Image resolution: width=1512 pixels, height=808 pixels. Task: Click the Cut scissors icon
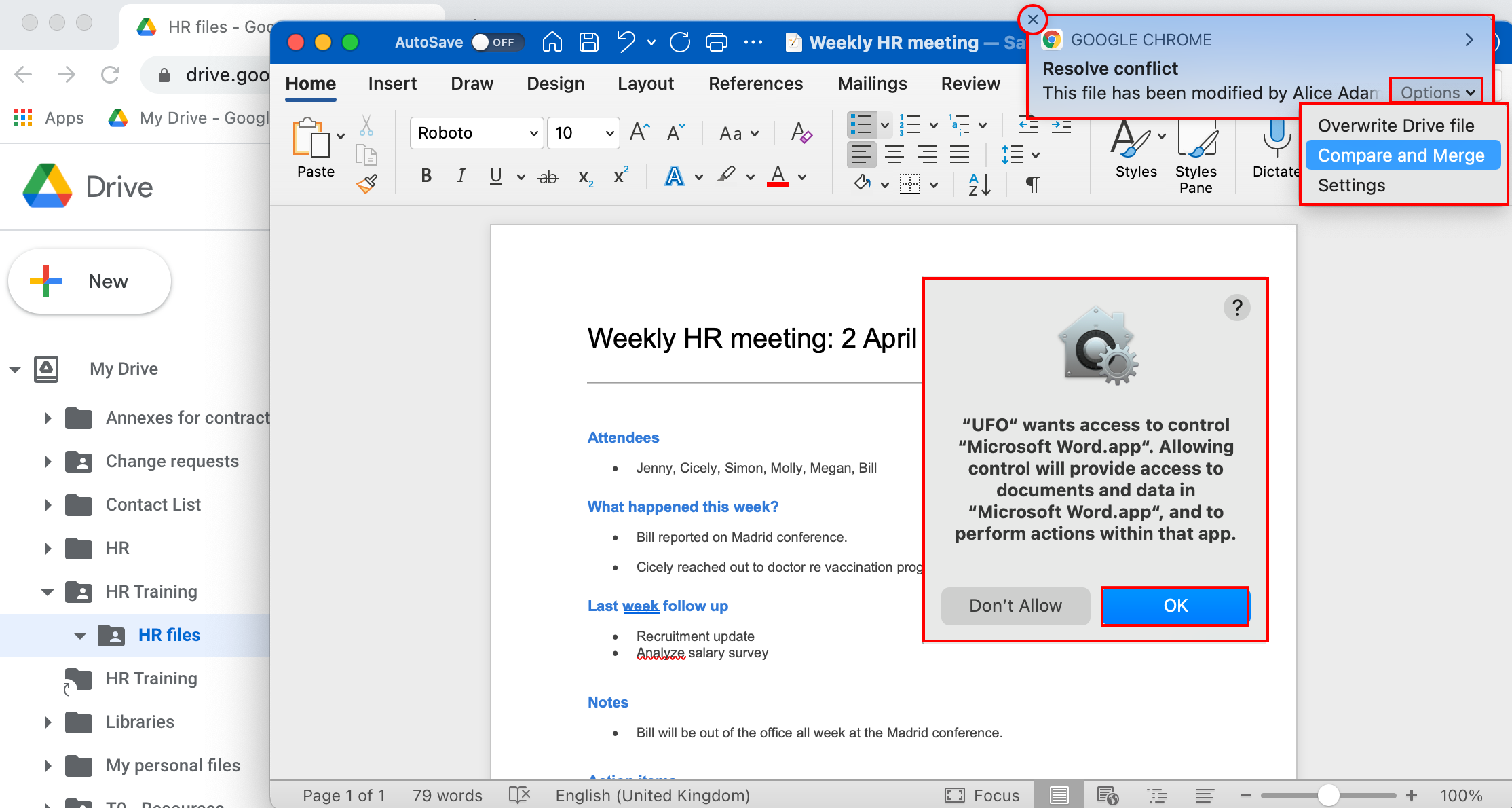coord(366,126)
